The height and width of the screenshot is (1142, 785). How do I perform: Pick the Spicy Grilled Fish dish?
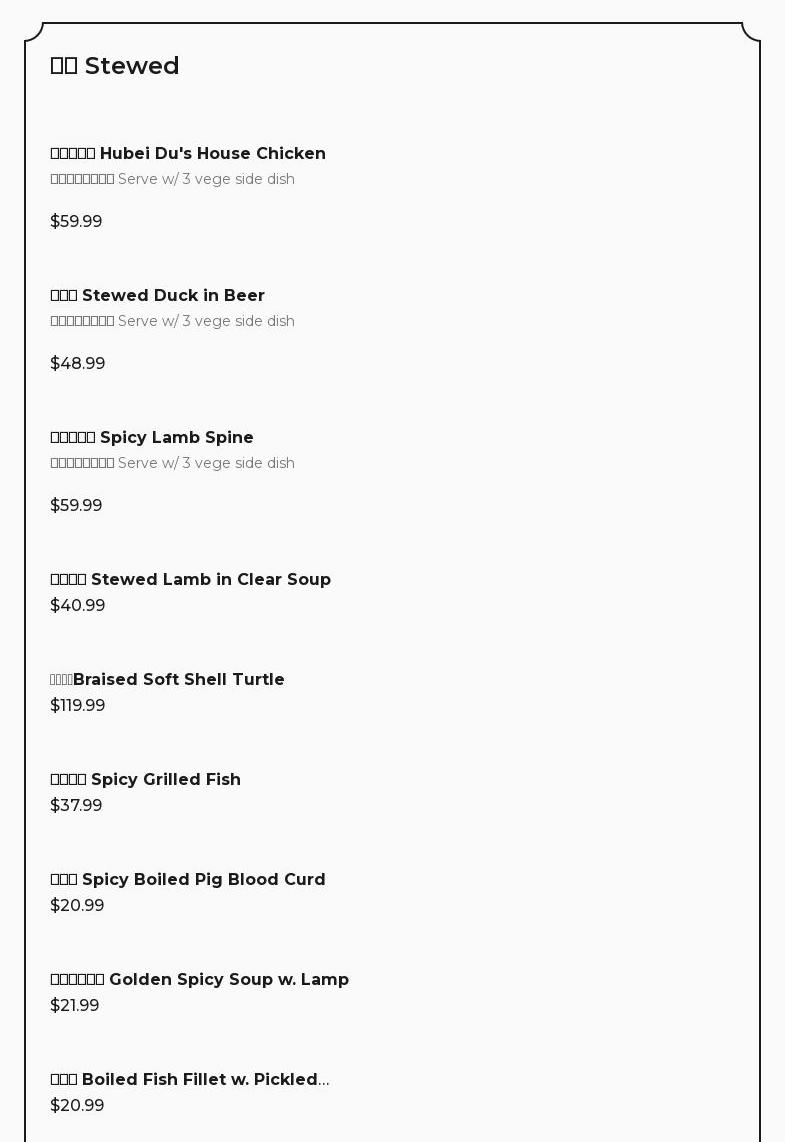[x=146, y=779]
